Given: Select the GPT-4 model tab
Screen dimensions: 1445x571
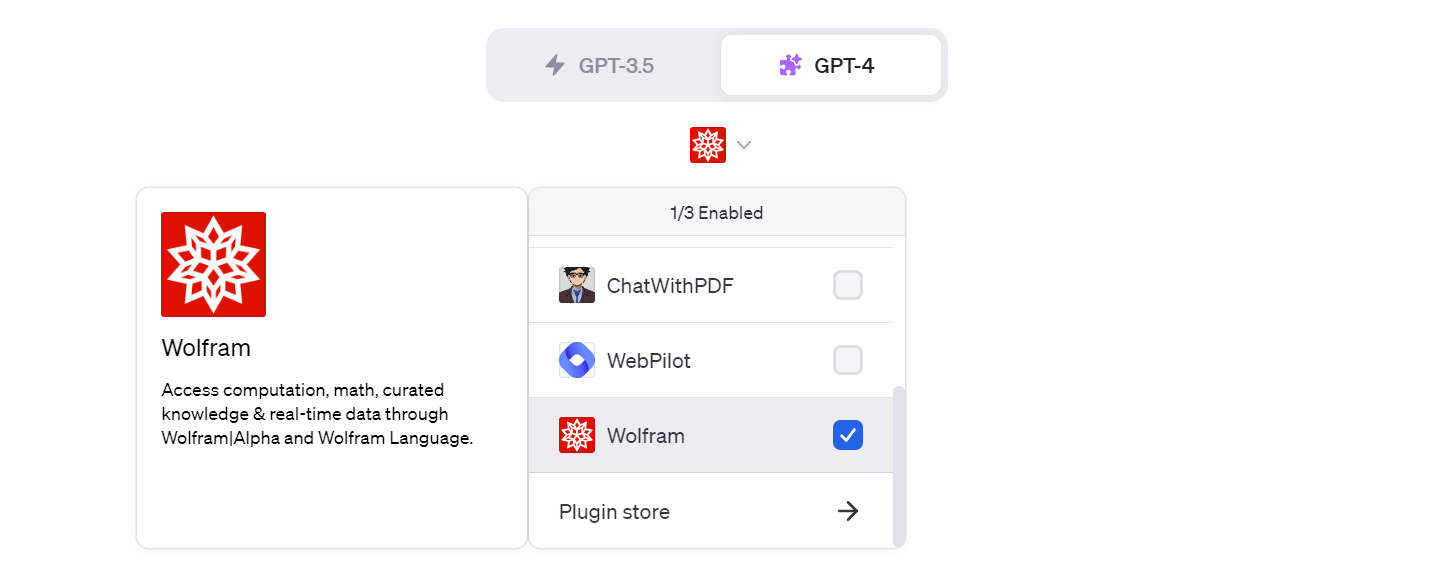Looking at the screenshot, I should (x=830, y=66).
